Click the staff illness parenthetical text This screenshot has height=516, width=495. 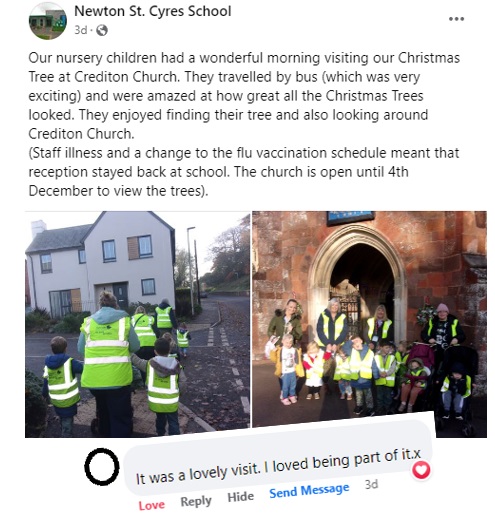click(x=244, y=172)
